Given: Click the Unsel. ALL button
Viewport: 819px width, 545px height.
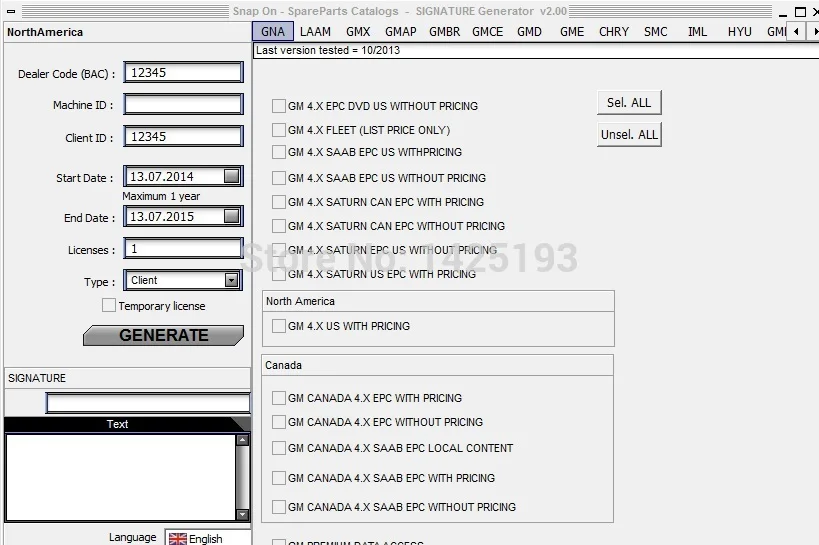Looking at the screenshot, I should pyautogui.click(x=629, y=134).
